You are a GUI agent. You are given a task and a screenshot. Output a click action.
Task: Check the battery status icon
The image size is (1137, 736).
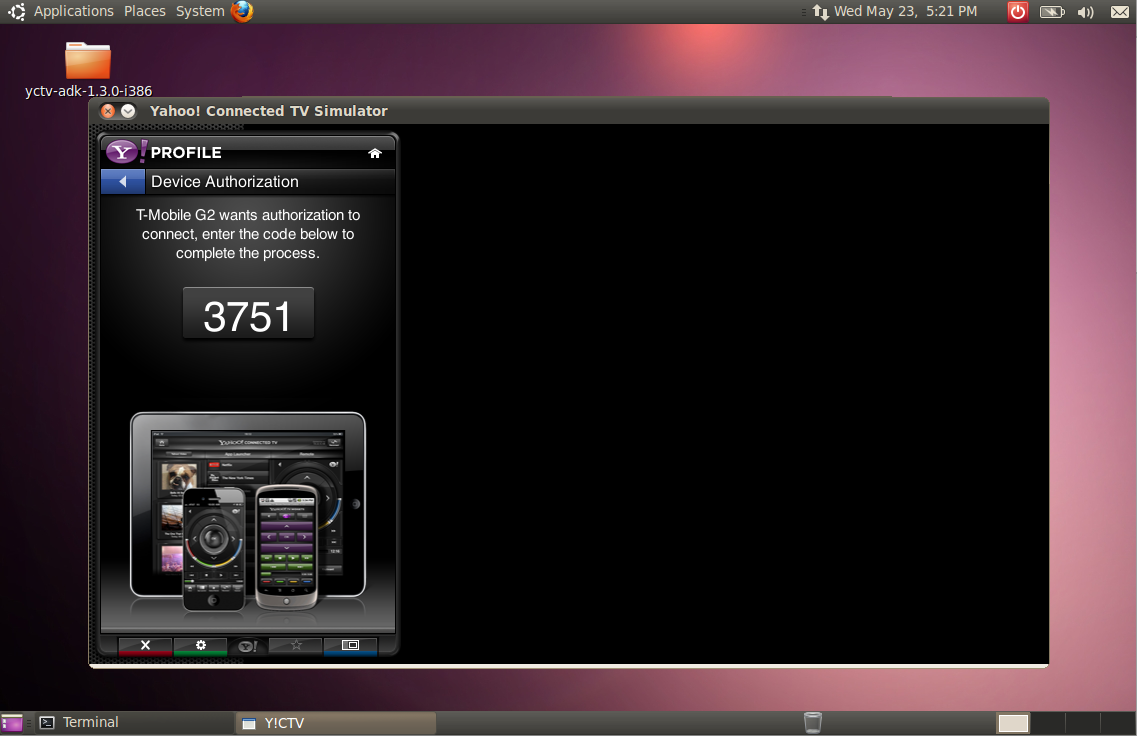click(1052, 12)
